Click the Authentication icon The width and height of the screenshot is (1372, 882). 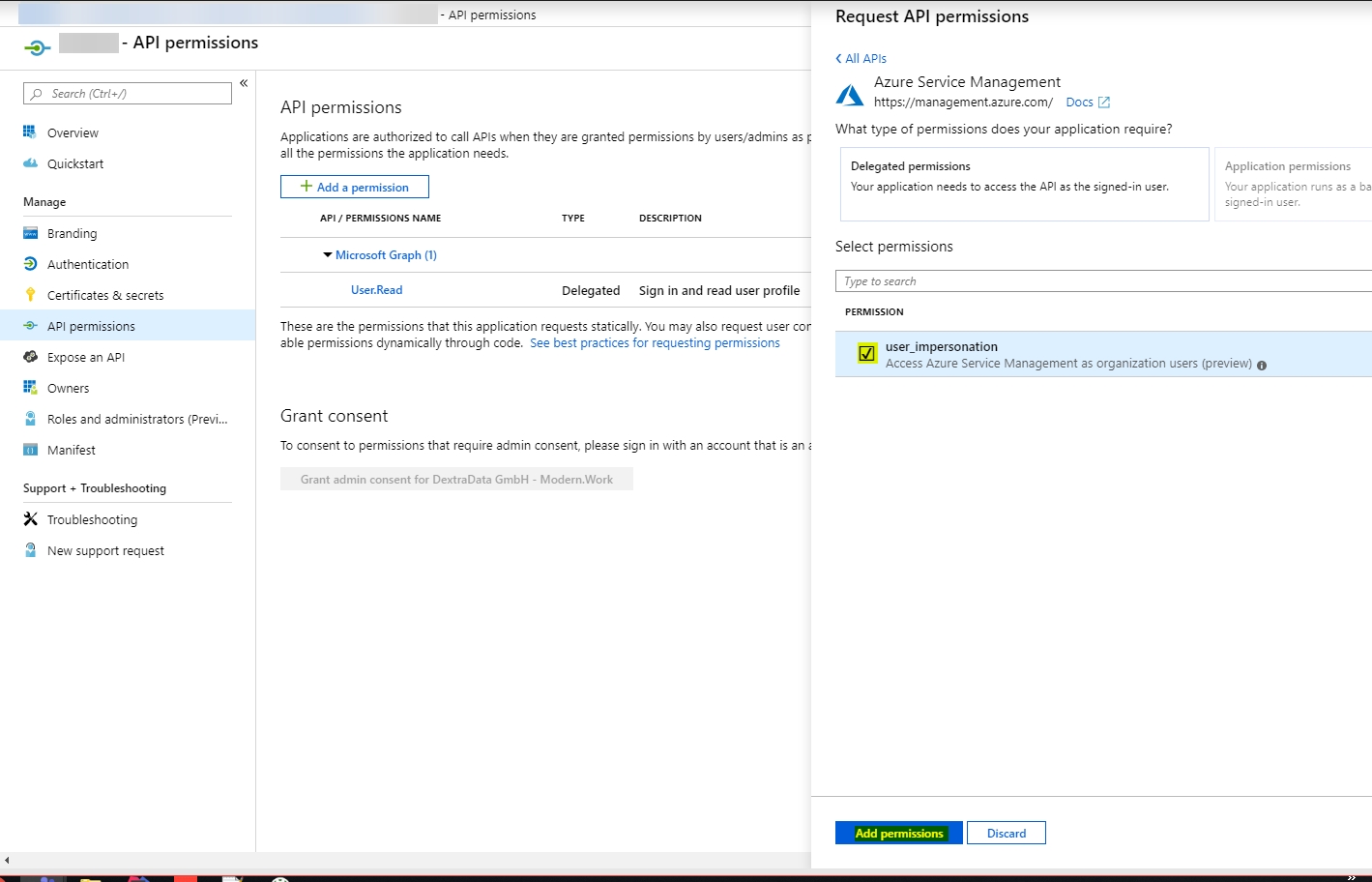coord(30,264)
